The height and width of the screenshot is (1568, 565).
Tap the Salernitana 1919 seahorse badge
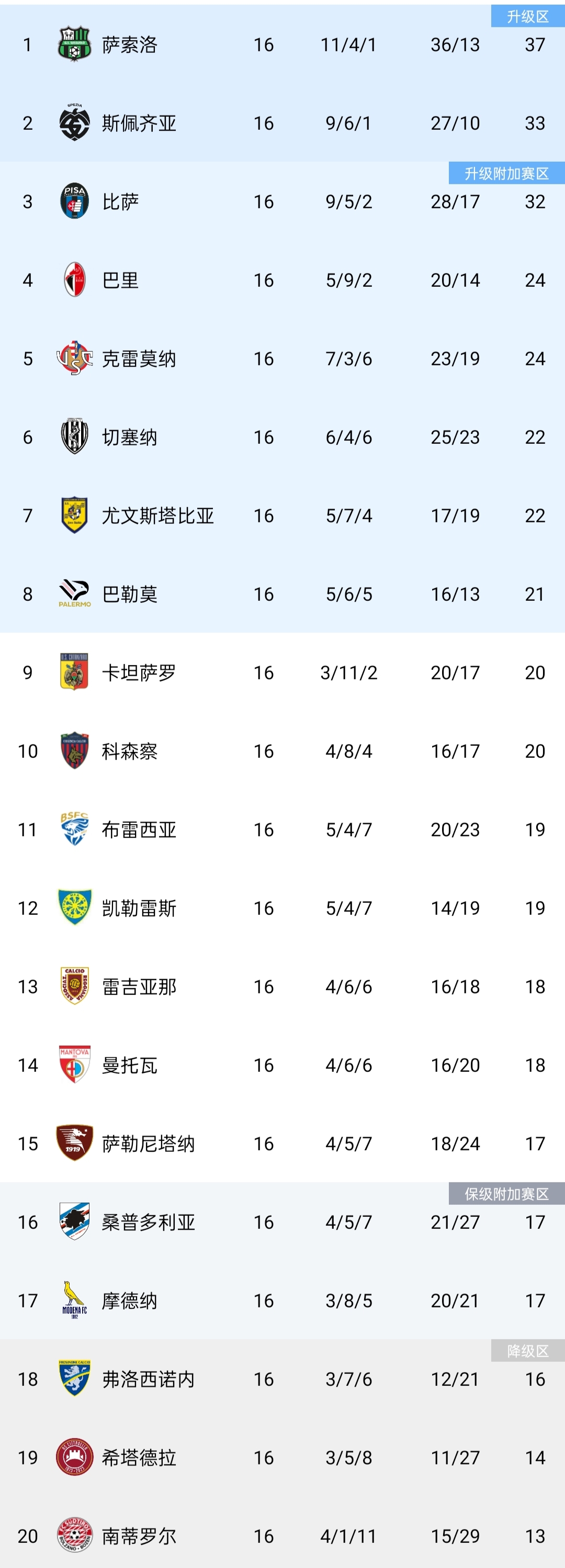point(74,1143)
